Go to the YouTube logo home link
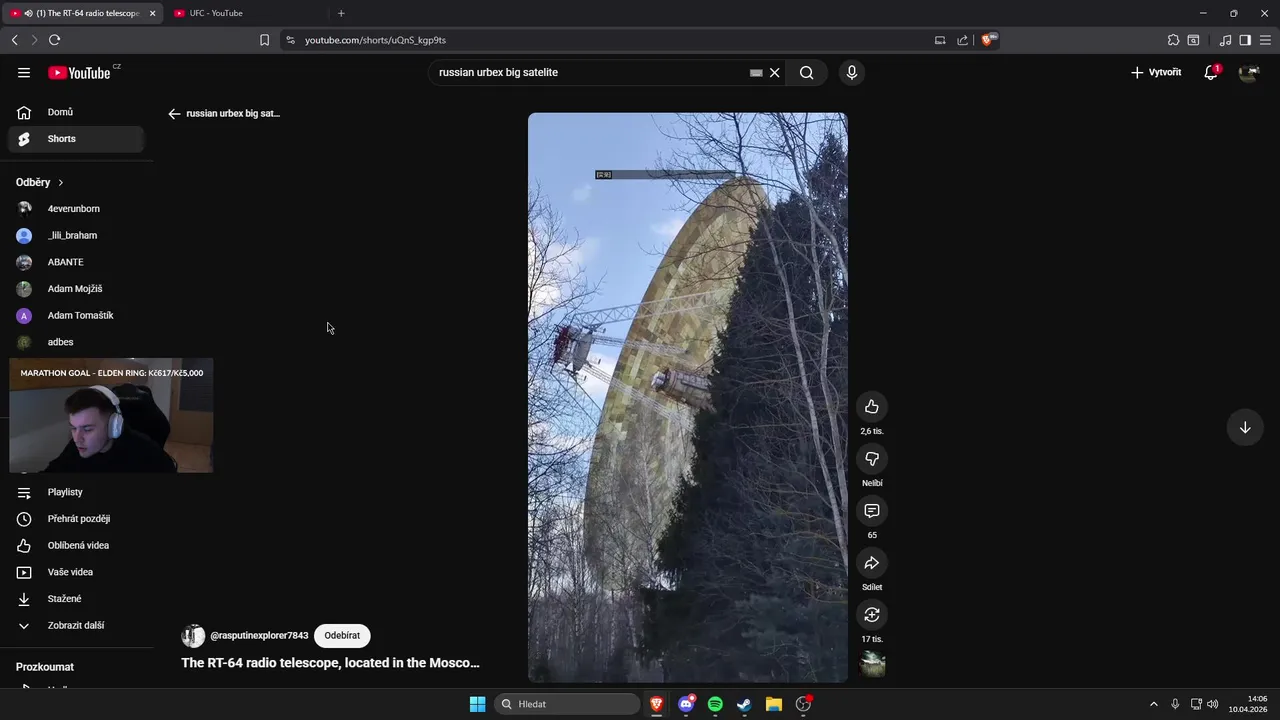1280x720 pixels. tap(79, 72)
